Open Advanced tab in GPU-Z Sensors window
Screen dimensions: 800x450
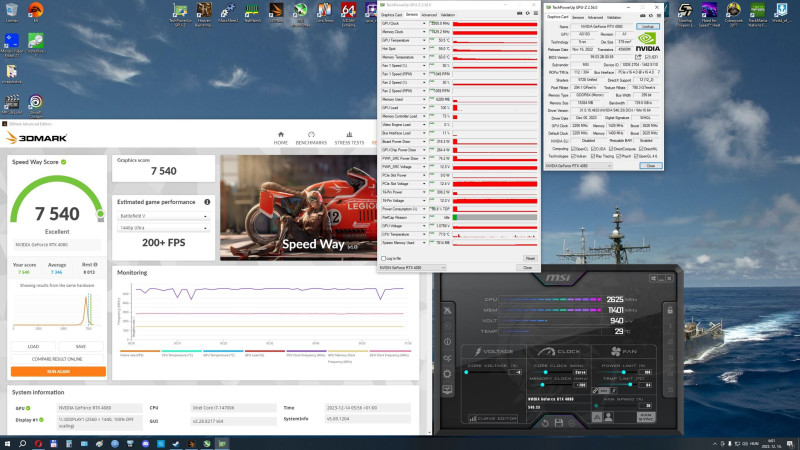(429, 15)
